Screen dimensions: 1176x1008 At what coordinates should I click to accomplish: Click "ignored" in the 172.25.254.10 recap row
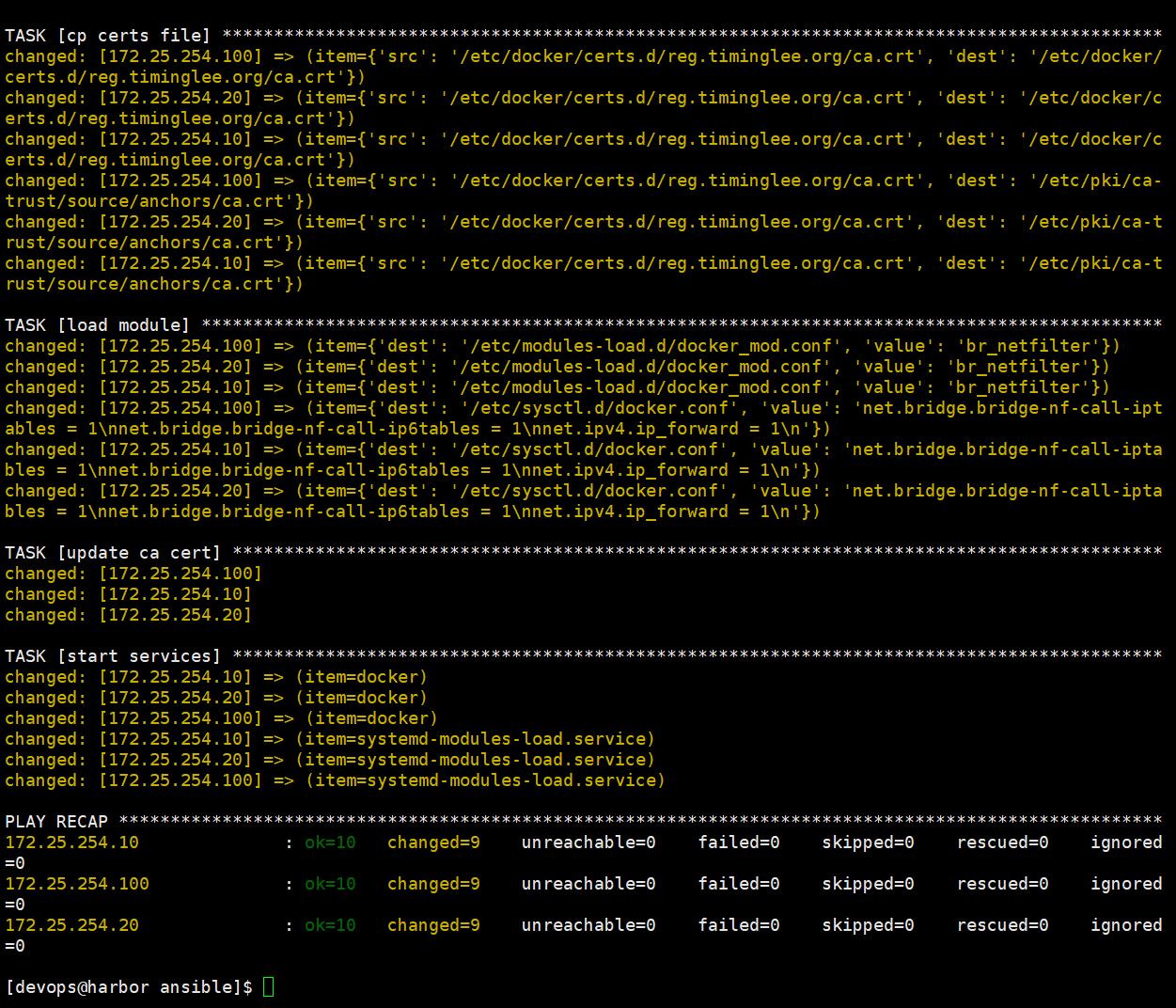click(x=1126, y=843)
